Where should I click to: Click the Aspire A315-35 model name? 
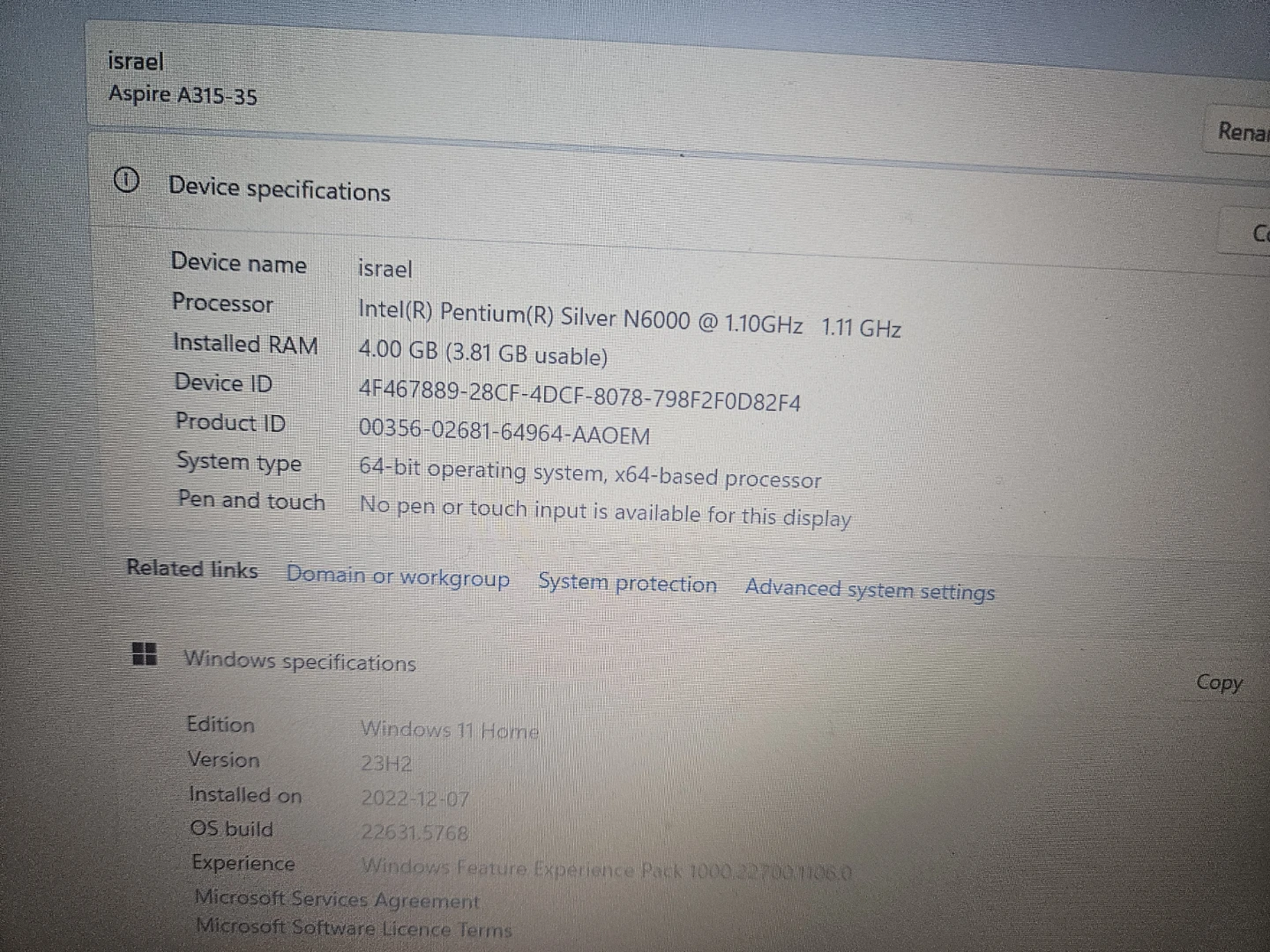(x=183, y=93)
